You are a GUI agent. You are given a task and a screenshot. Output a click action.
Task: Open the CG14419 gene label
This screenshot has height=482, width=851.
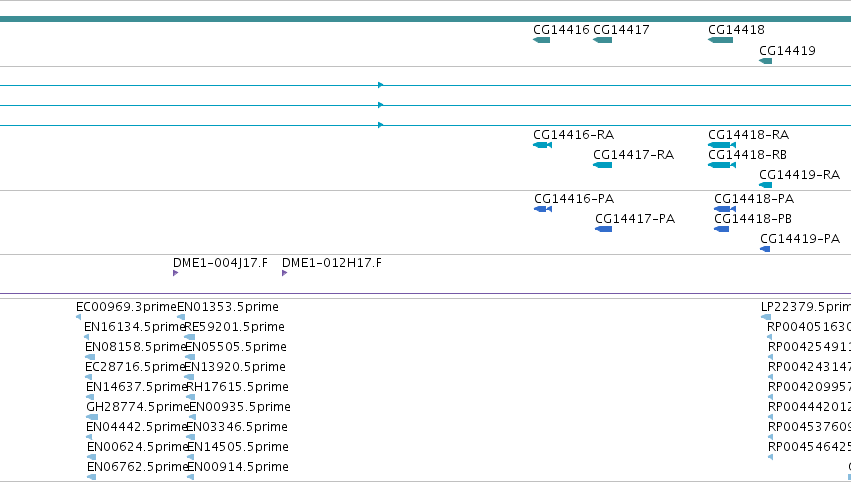[788, 50]
